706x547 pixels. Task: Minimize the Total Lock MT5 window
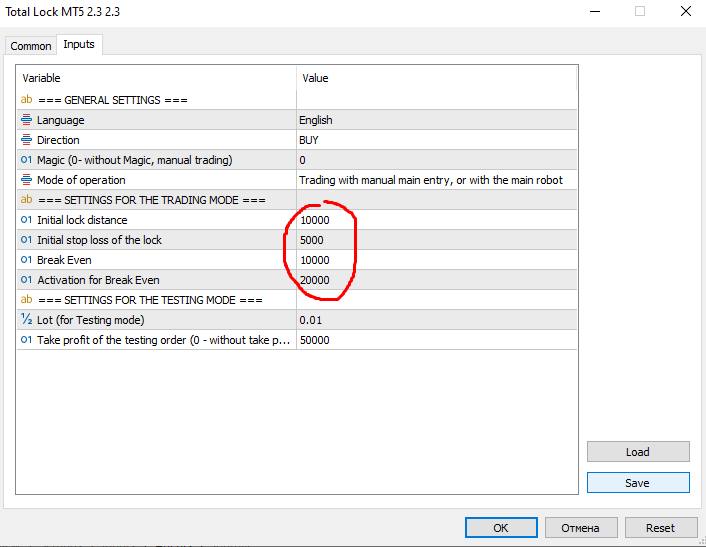coord(595,11)
